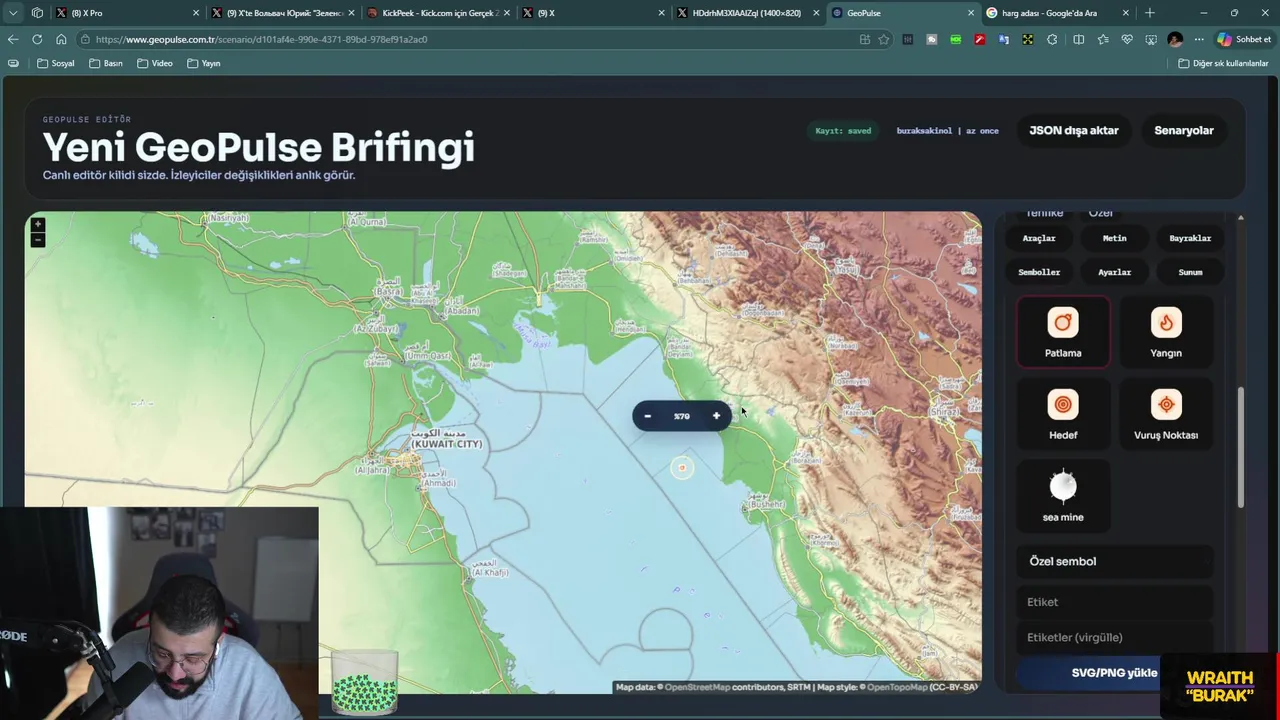Open the Ayarlar category
This screenshot has height=720, width=1280.
pos(1114,272)
